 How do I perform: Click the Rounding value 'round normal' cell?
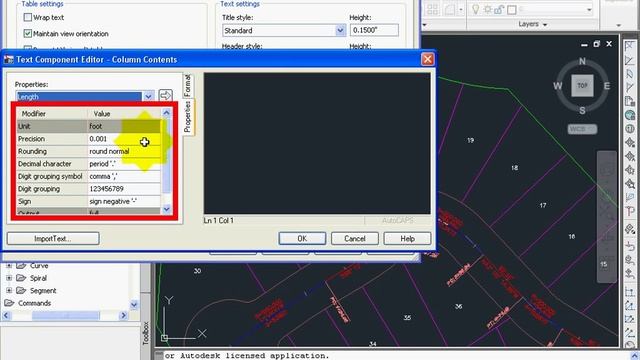pos(124,151)
